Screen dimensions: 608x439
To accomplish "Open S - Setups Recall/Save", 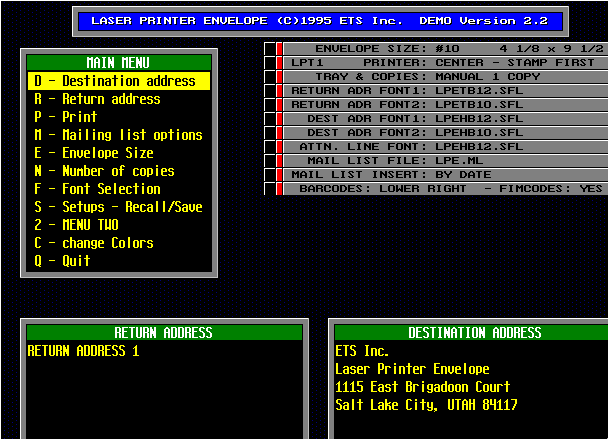I will pos(119,207).
